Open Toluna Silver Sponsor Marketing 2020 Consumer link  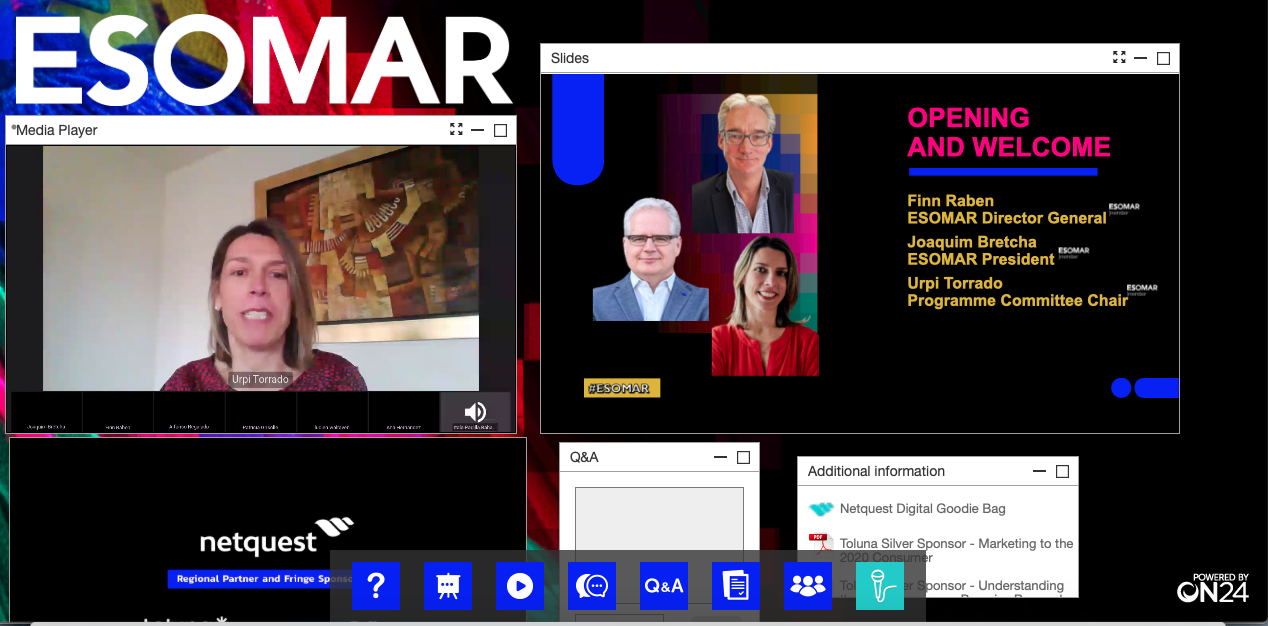(x=957, y=550)
